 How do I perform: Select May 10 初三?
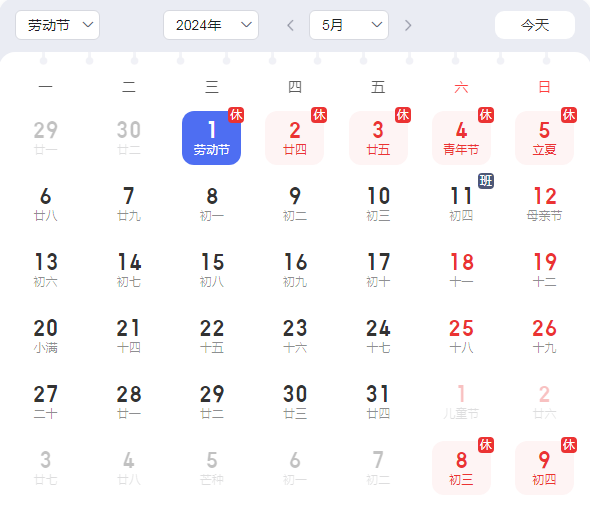[378, 204]
